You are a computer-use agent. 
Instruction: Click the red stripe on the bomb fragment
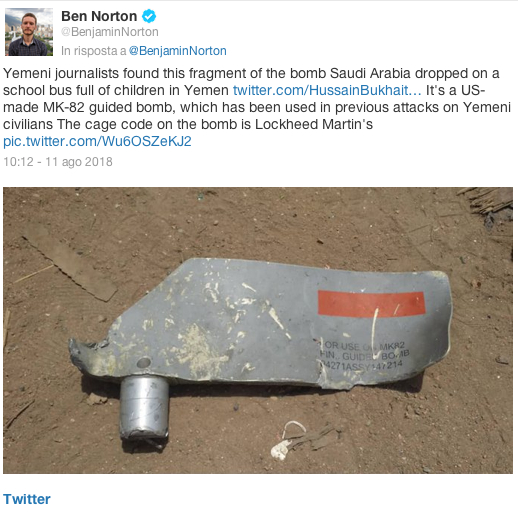tap(372, 304)
